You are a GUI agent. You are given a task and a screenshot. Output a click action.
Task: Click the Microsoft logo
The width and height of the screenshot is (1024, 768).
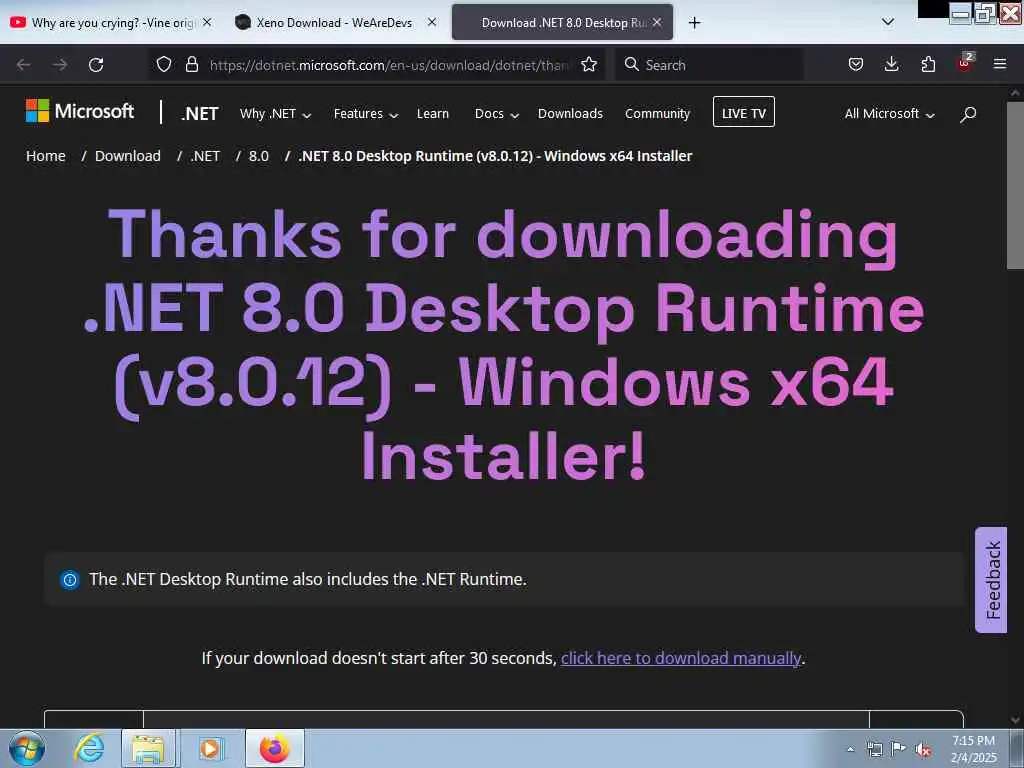coord(80,111)
